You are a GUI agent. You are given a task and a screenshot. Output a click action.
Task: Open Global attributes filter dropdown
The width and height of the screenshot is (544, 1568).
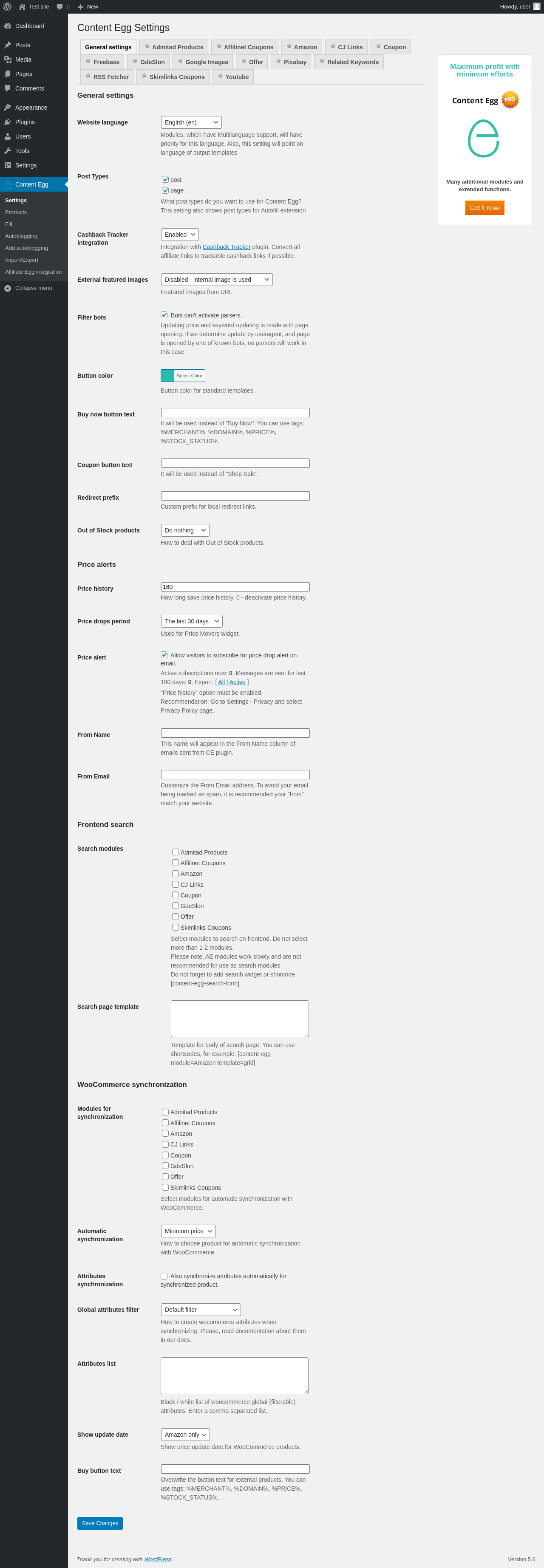[201, 1309]
